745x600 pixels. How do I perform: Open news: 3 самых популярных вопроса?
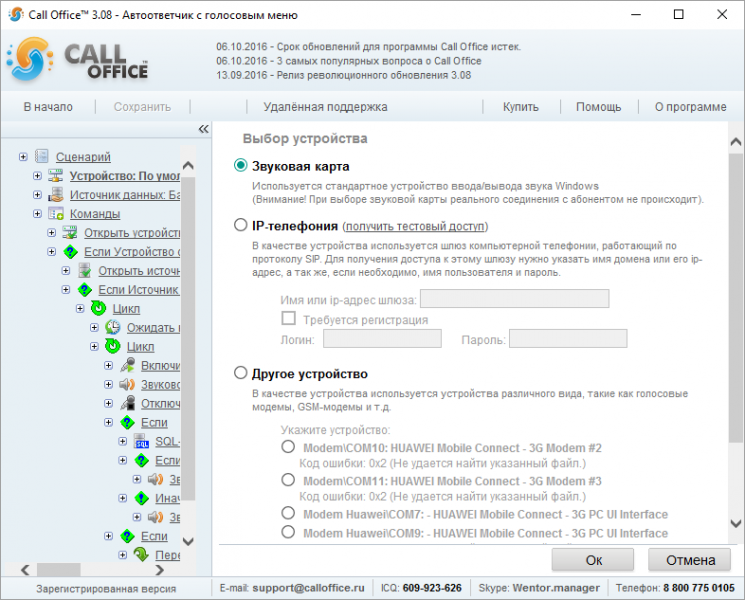pos(349,61)
